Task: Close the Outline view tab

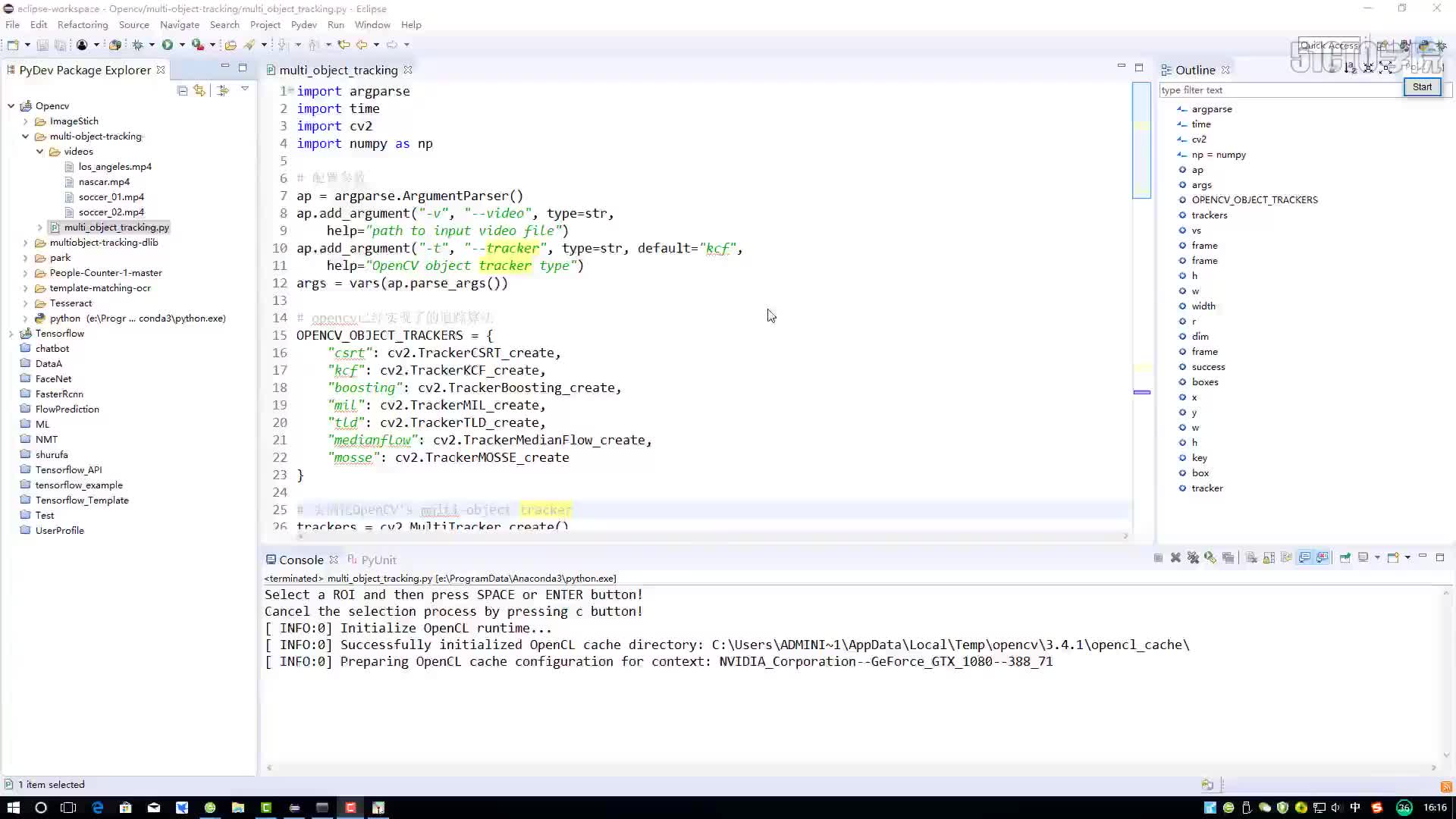Action: [1225, 69]
